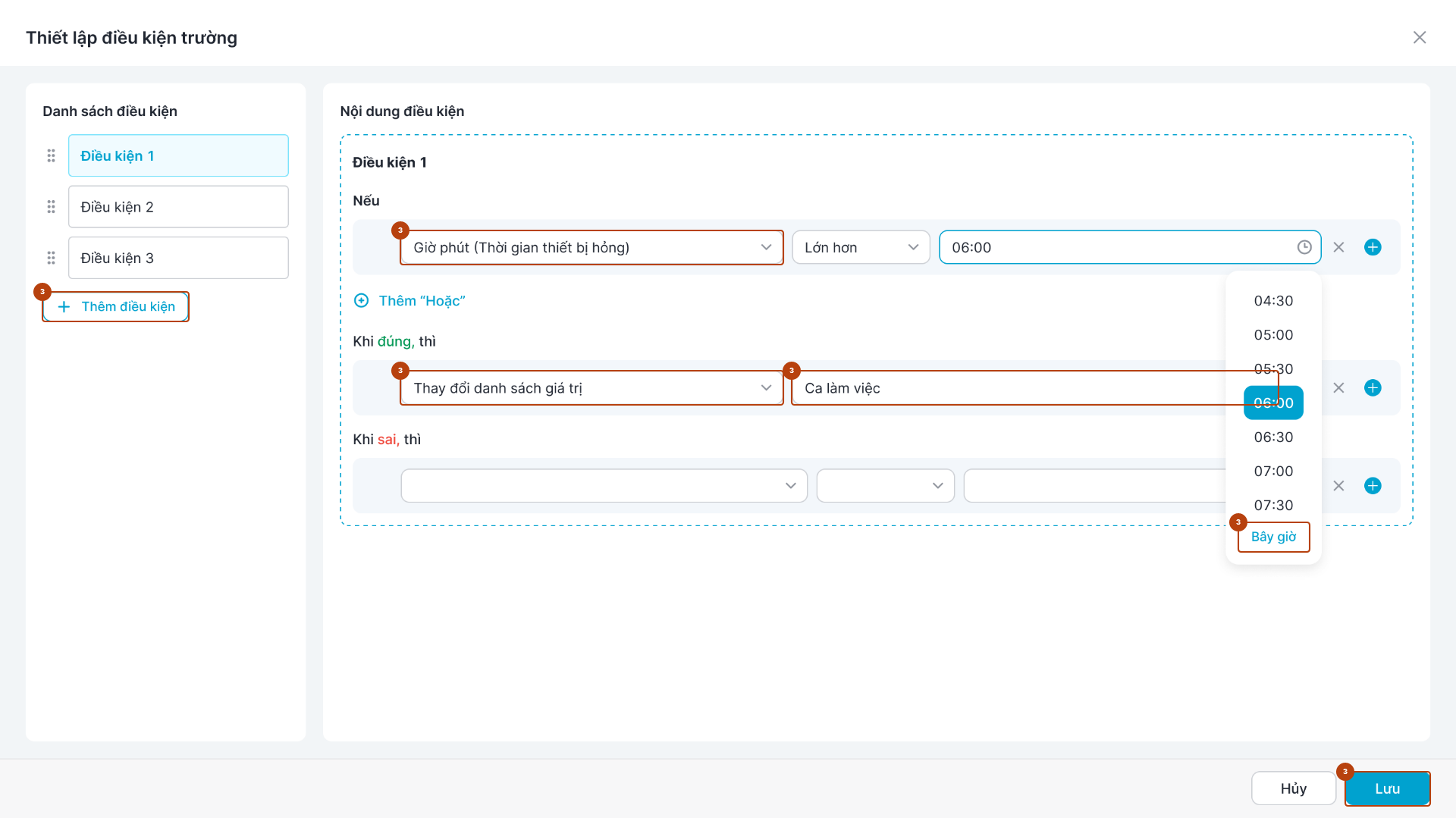Click the Hủy button
The image size is (1456, 818).
point(1294,788)
